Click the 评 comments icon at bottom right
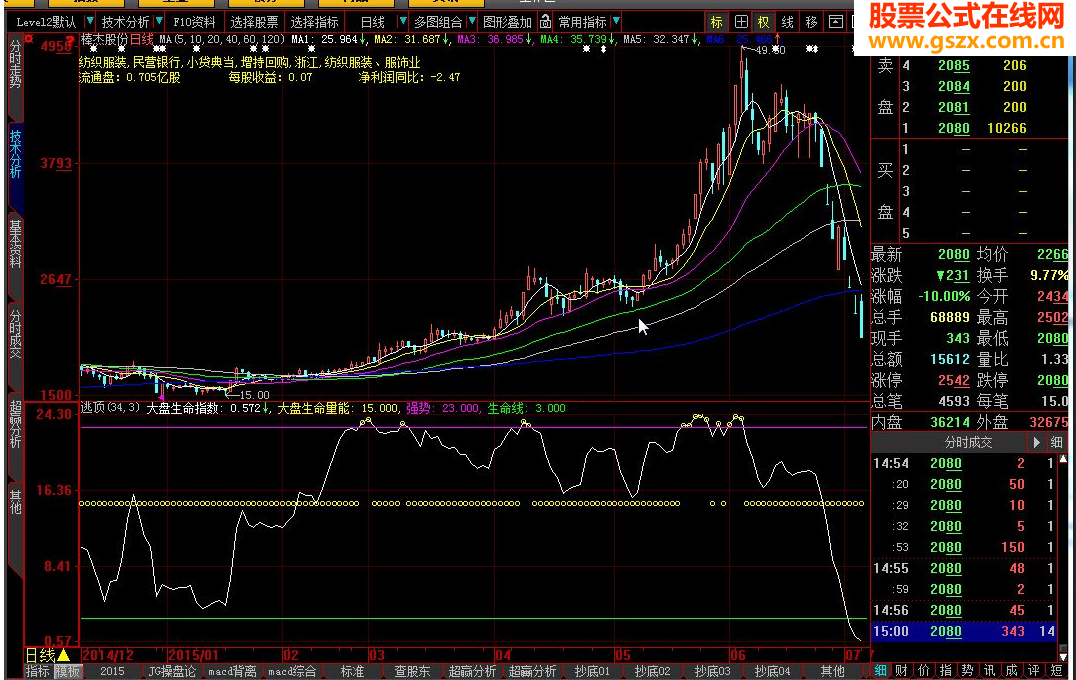This screenshot has width=1076, height=680. point(1033,670)
